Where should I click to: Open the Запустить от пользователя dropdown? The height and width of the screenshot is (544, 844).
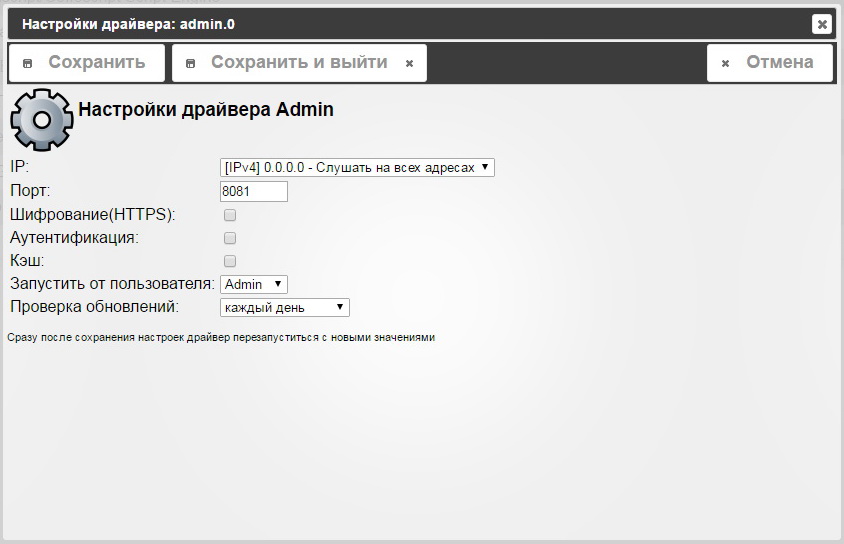(254, 284)
